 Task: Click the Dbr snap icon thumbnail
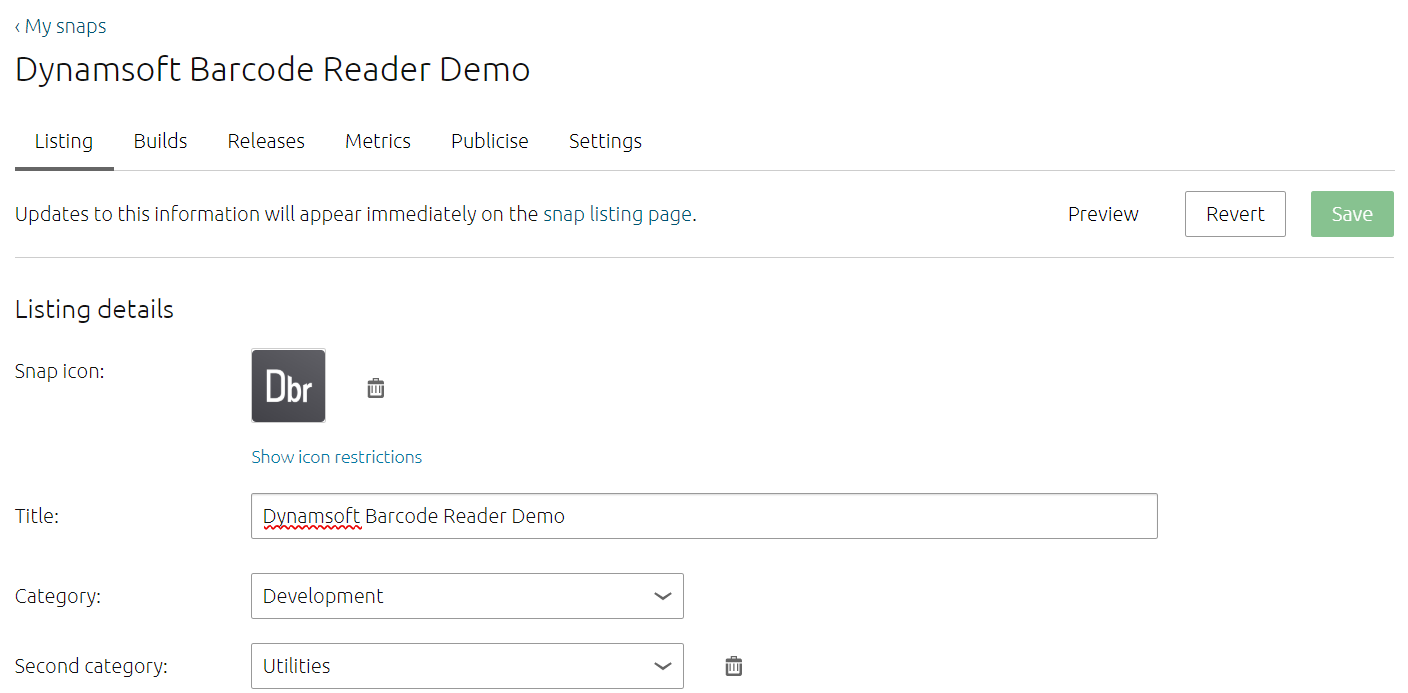coord(288,385)
